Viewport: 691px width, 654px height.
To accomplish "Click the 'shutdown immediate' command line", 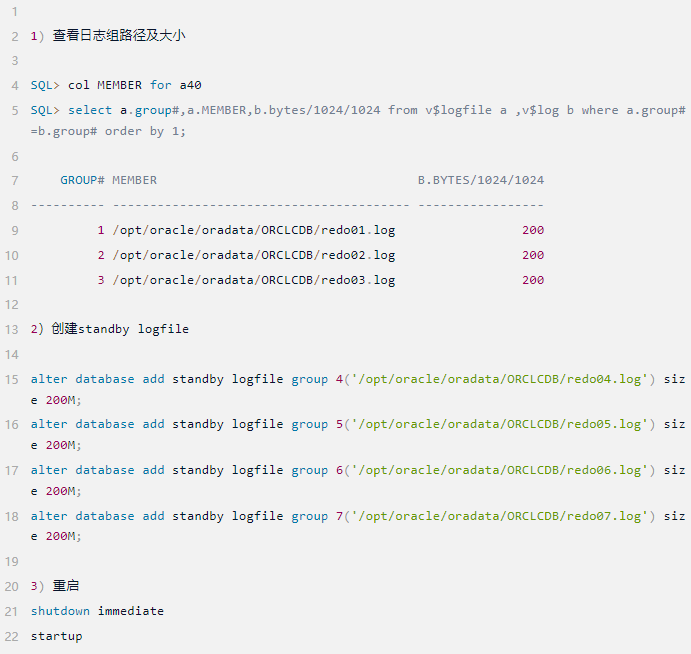I will tap(97, 611).
